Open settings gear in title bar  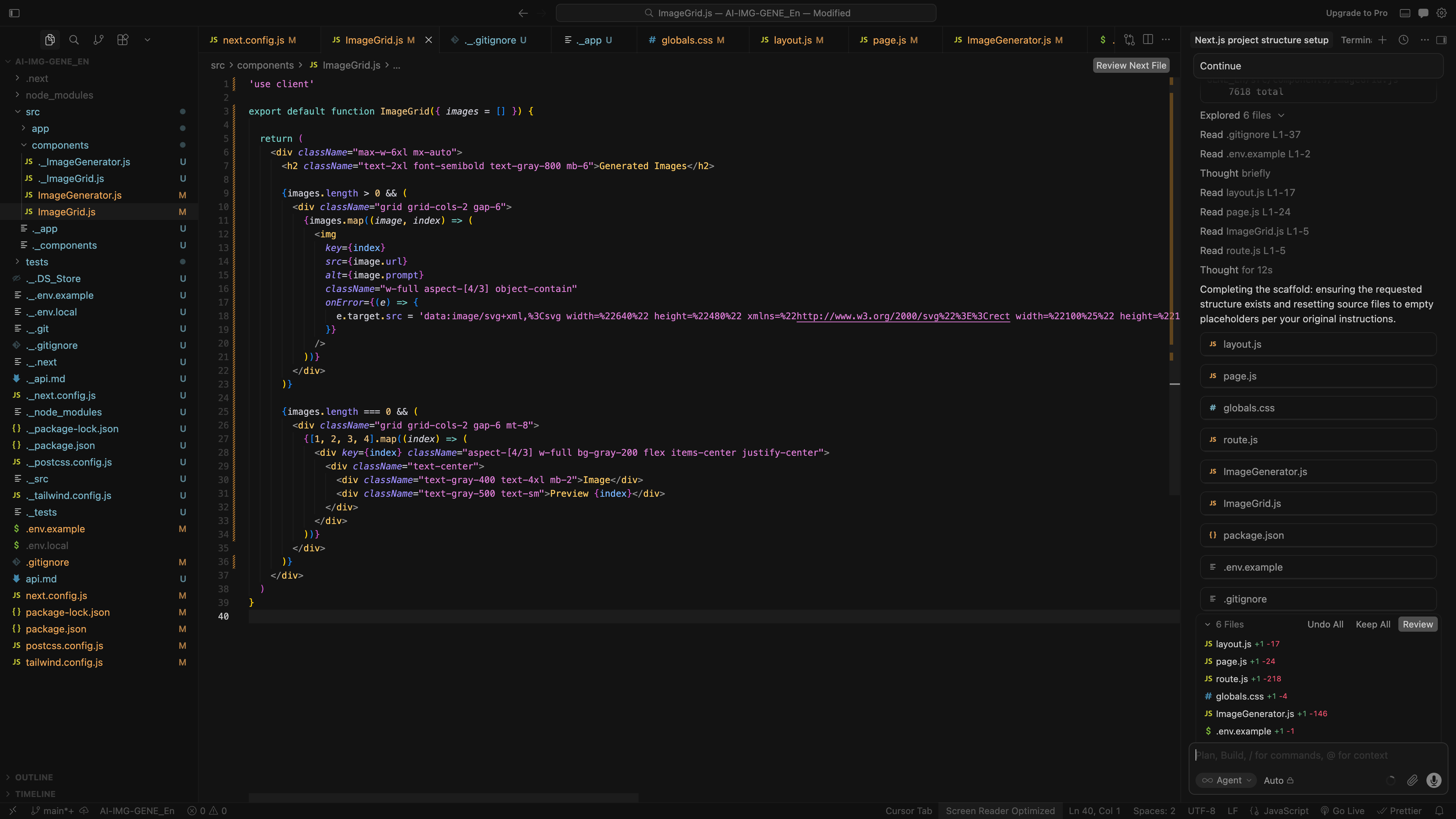pos(1442,13)
